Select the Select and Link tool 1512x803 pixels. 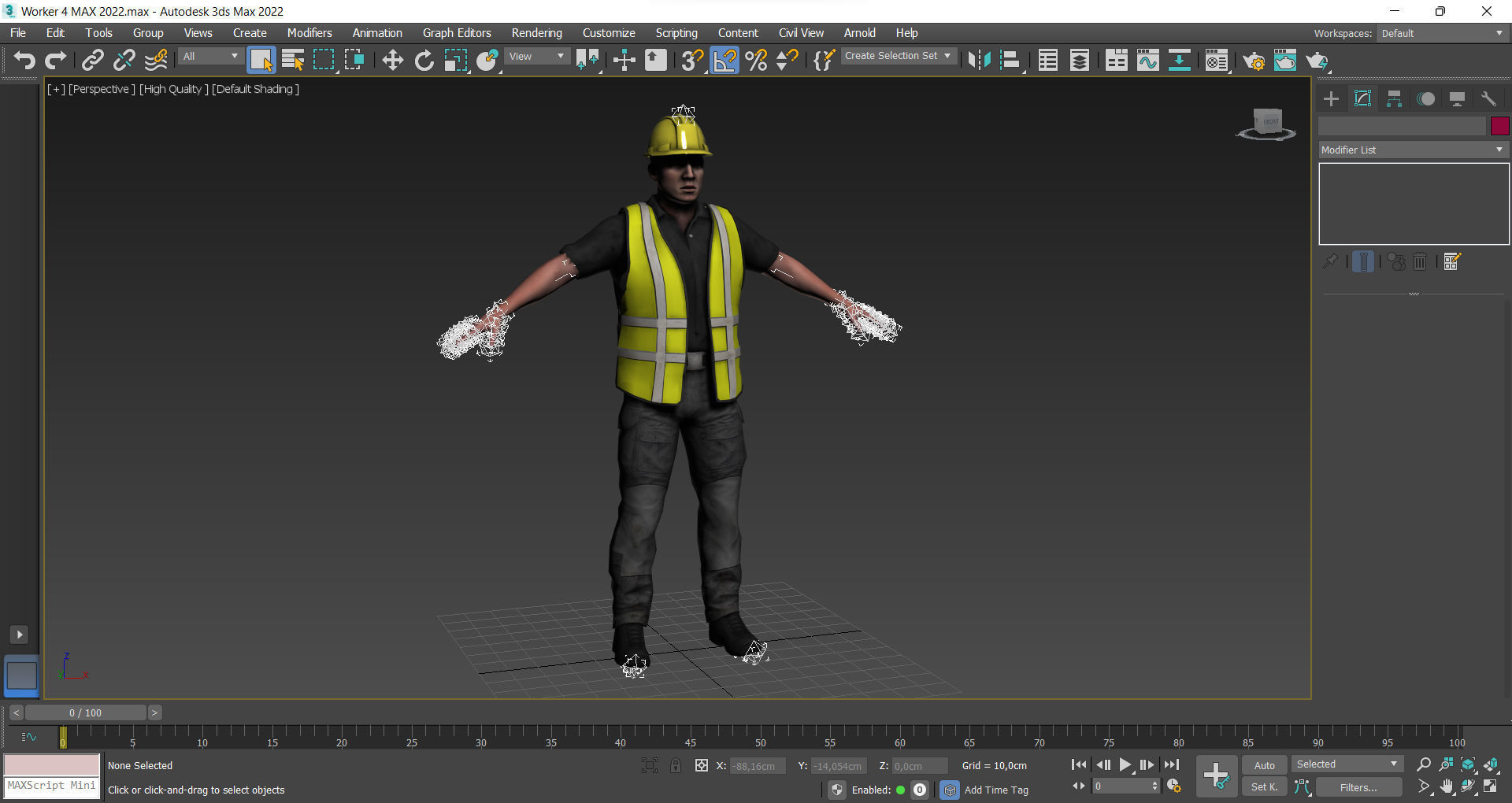[x=93, y=61]
